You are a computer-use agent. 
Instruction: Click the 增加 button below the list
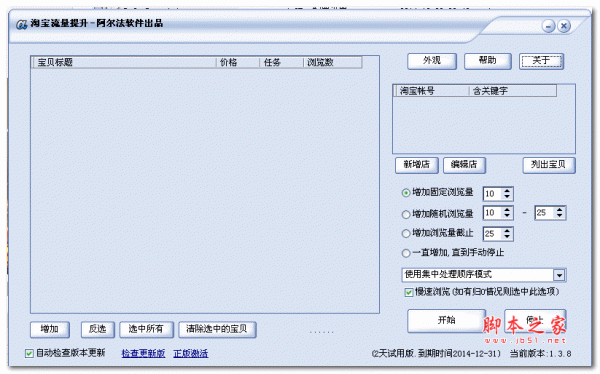pos(50,329)
